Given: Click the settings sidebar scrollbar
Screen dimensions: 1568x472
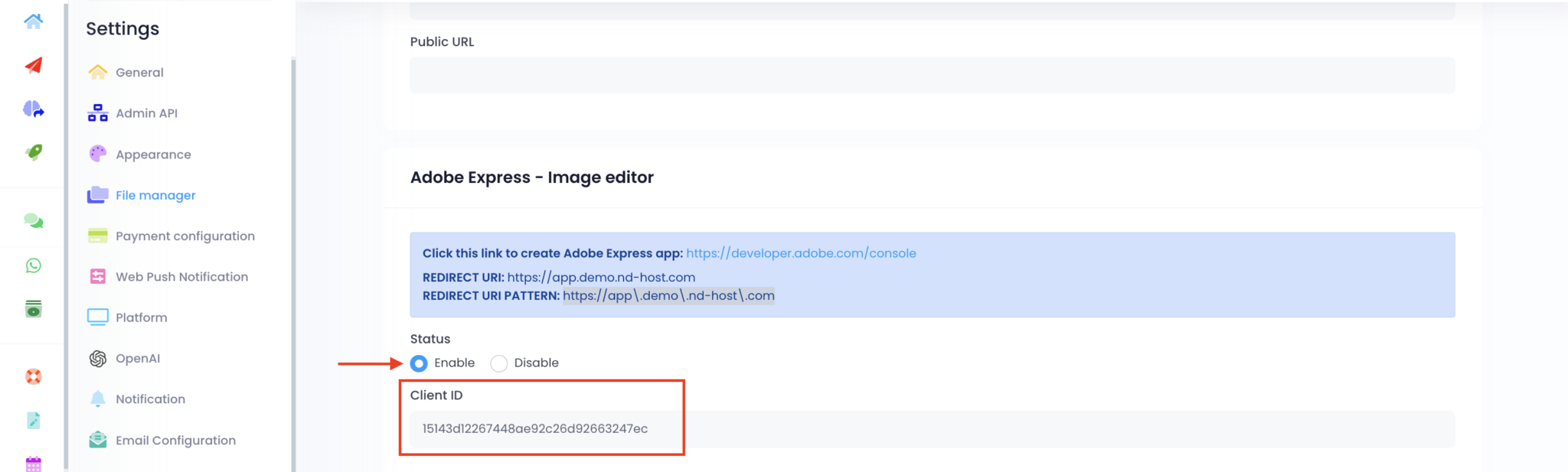Looking at the screenshot, I should pos(293,264).
